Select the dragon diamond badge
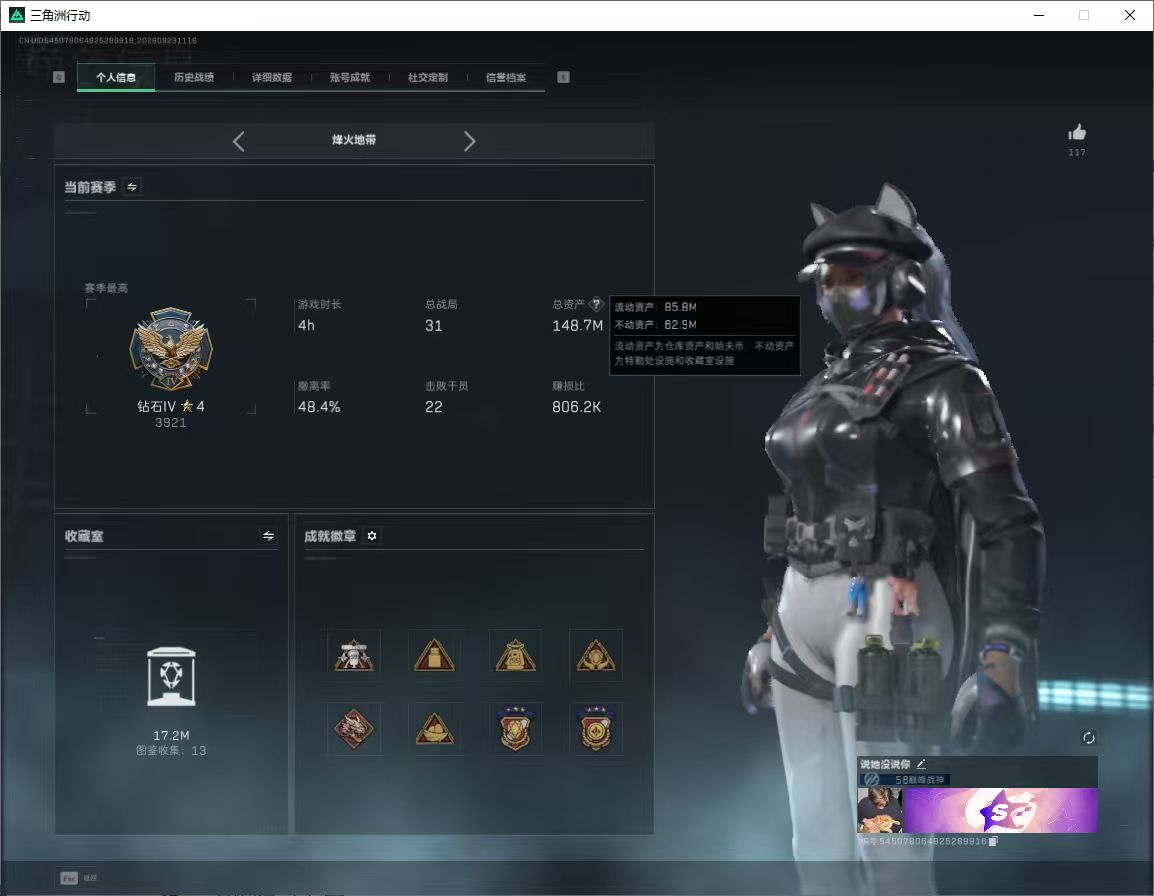The image size is (1154, 896). click(x=354, y=729)
